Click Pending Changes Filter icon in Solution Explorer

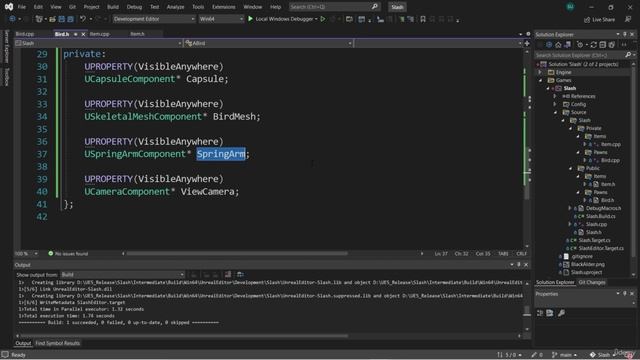coord(580,45)
